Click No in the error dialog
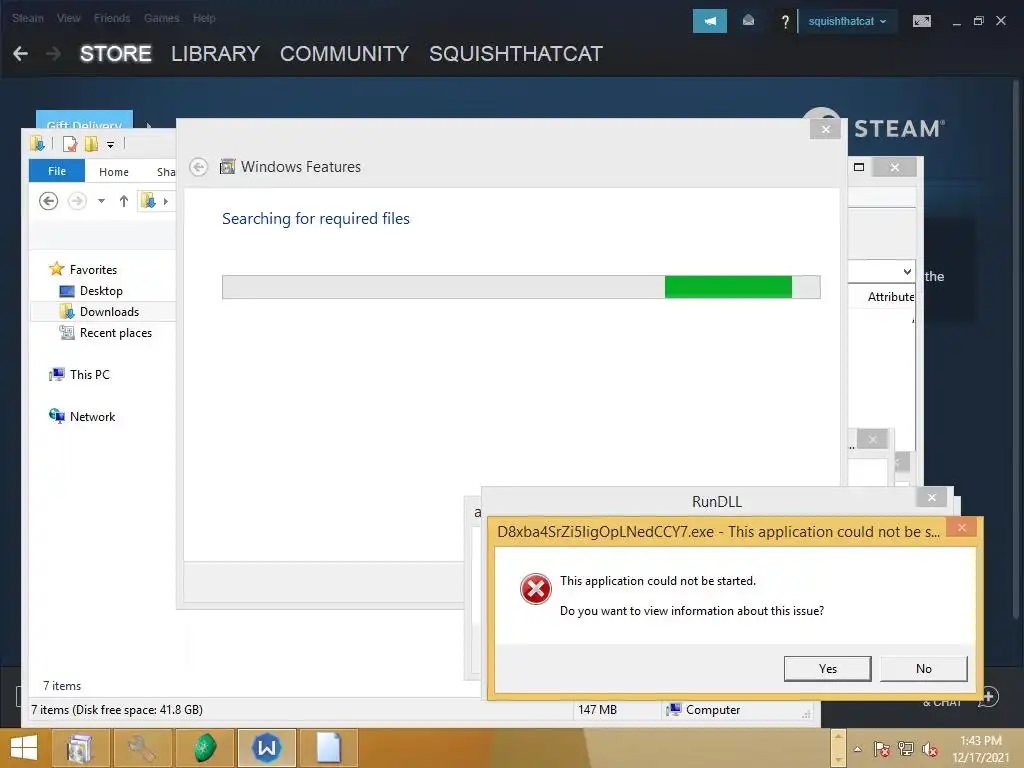The height and width of the screenshot is (768, 1024). pos(923,669)
